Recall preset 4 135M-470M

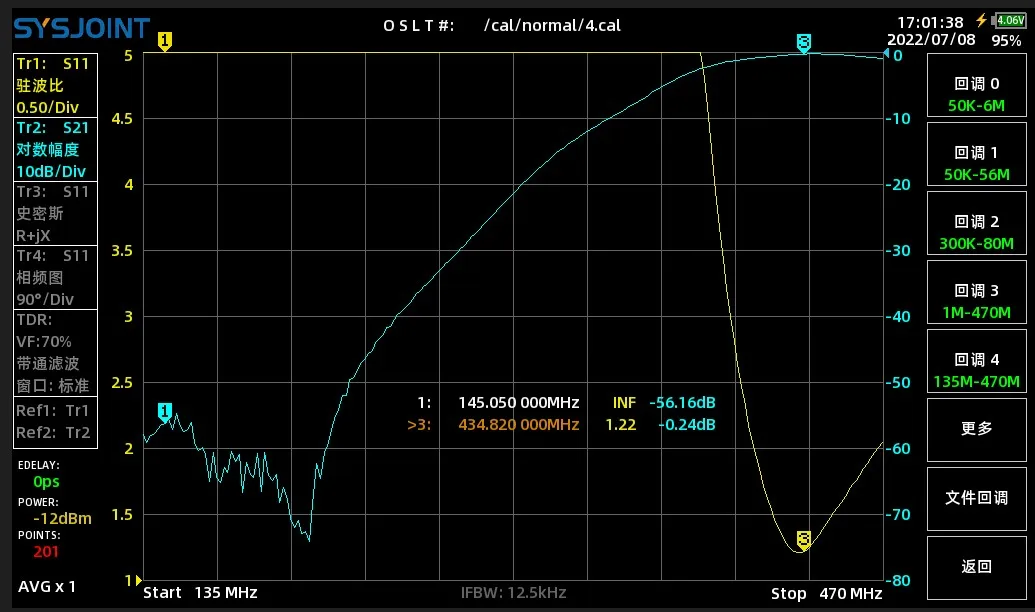(x=976, y=361)
